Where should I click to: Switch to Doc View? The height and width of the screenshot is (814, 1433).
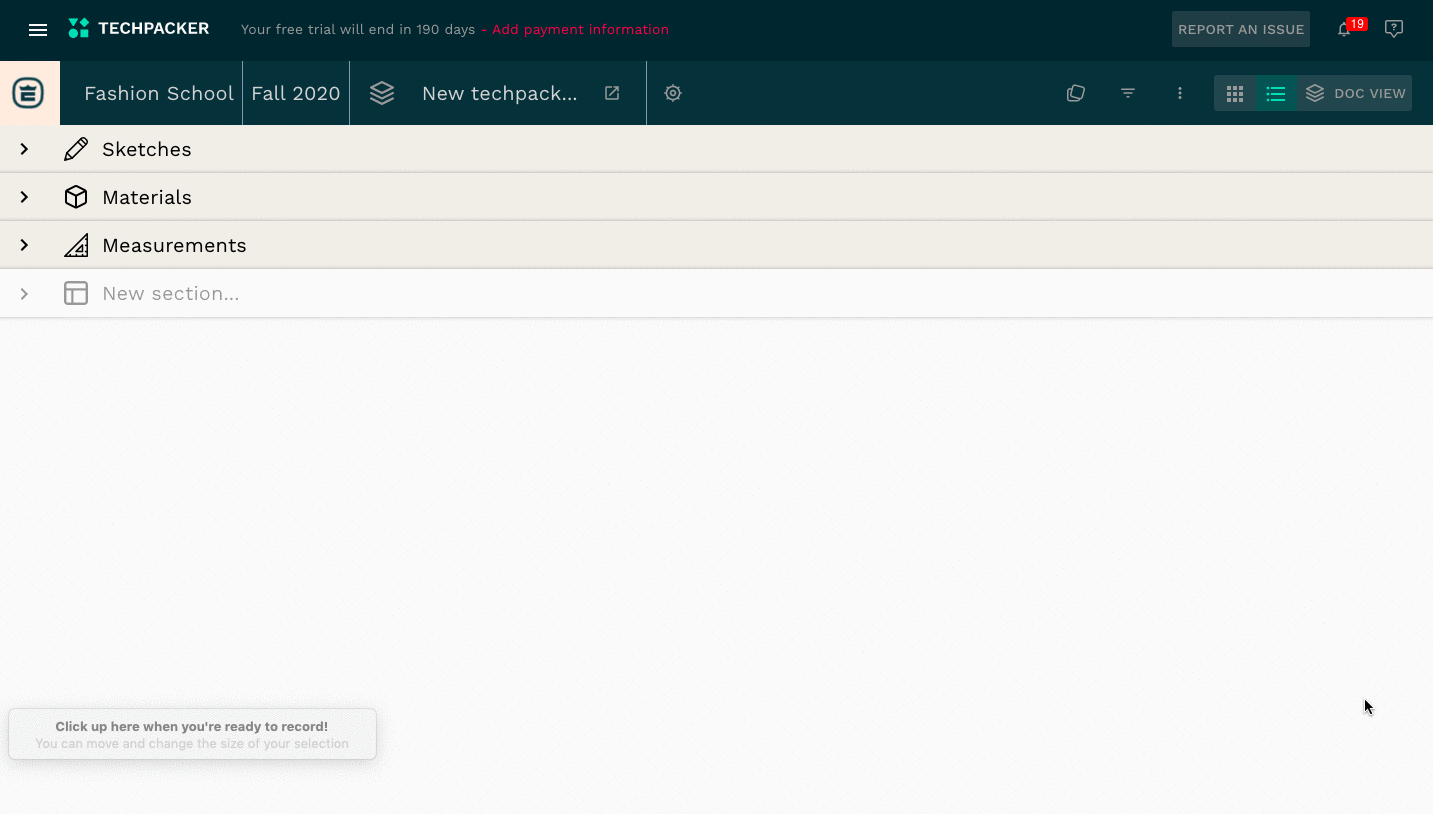1355,93
